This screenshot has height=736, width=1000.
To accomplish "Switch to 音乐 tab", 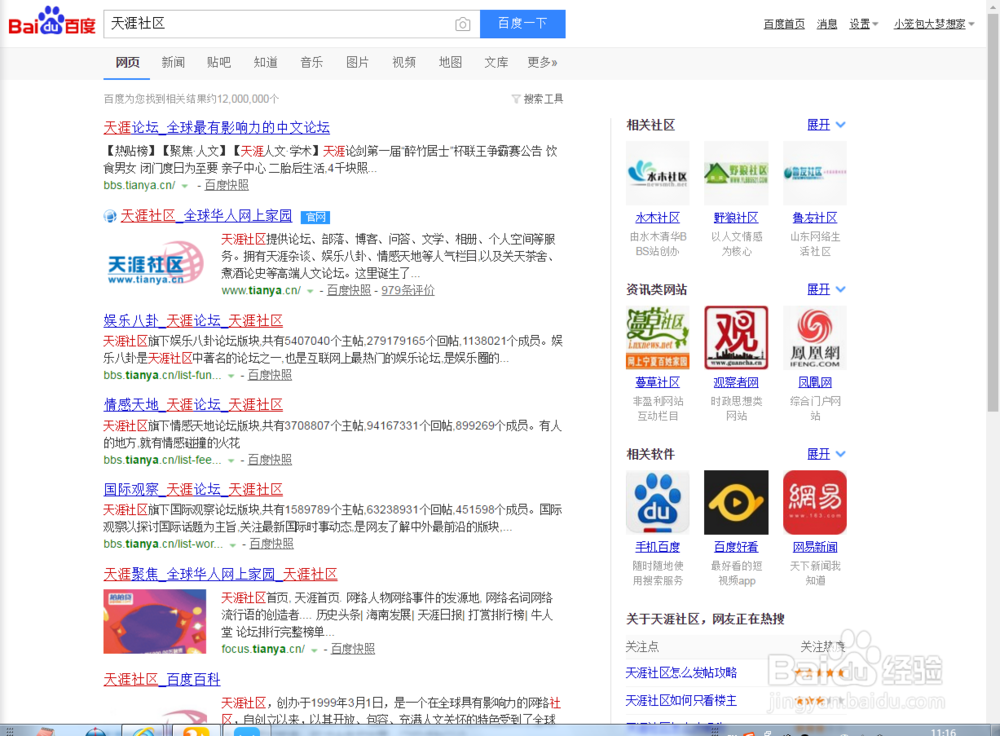I will 311,63.
